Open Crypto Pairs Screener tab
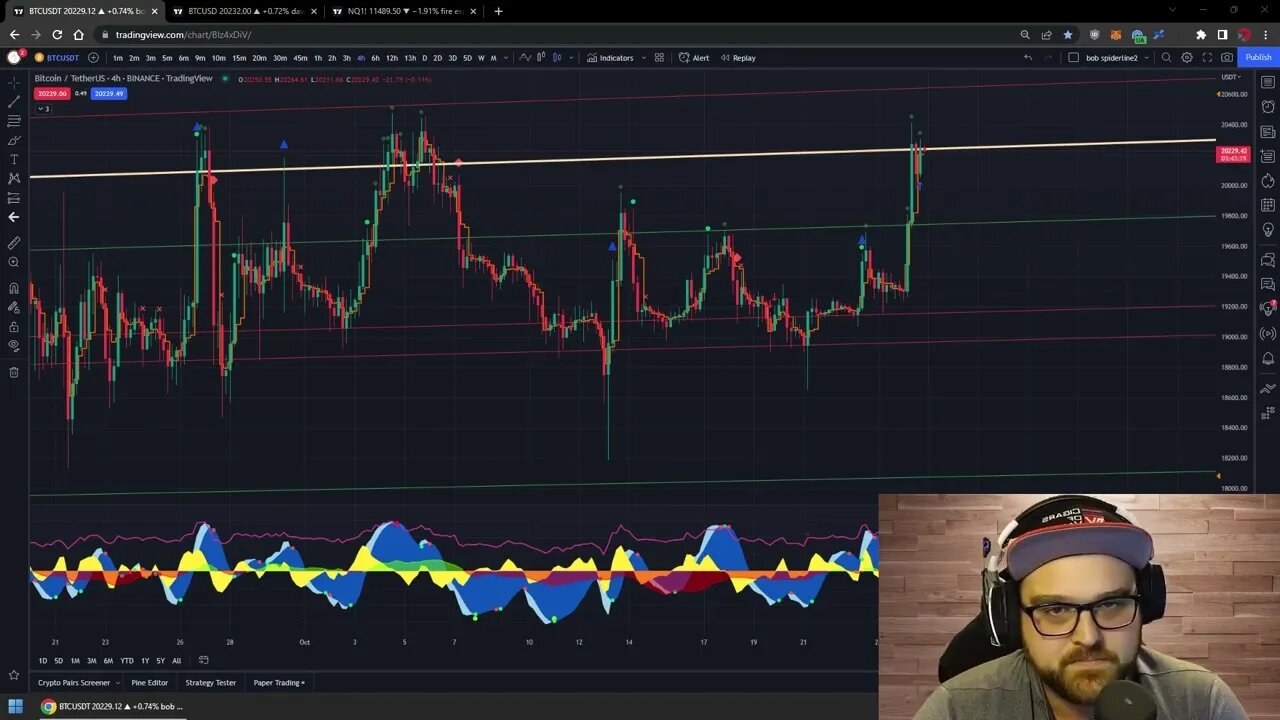The width and height of the screenshot is (1280, 720). (x=74, y=683)
